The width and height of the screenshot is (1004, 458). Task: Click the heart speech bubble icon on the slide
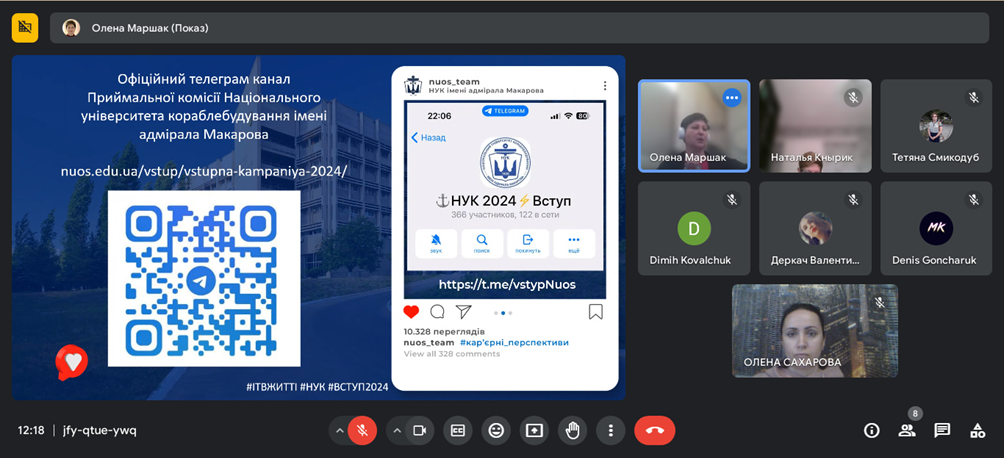pyautogui.click(x=72, y=363)
